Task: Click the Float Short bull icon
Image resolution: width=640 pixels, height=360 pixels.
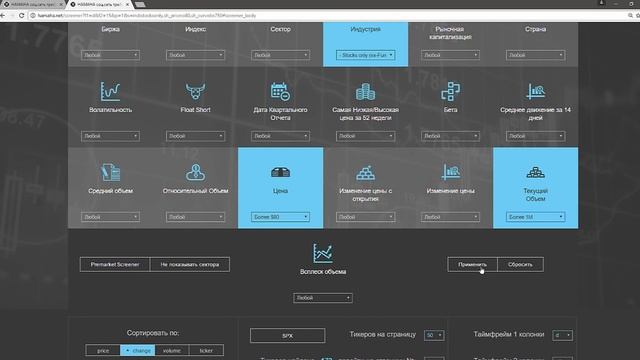Action: pyautogui.click(x=195, y=91)
